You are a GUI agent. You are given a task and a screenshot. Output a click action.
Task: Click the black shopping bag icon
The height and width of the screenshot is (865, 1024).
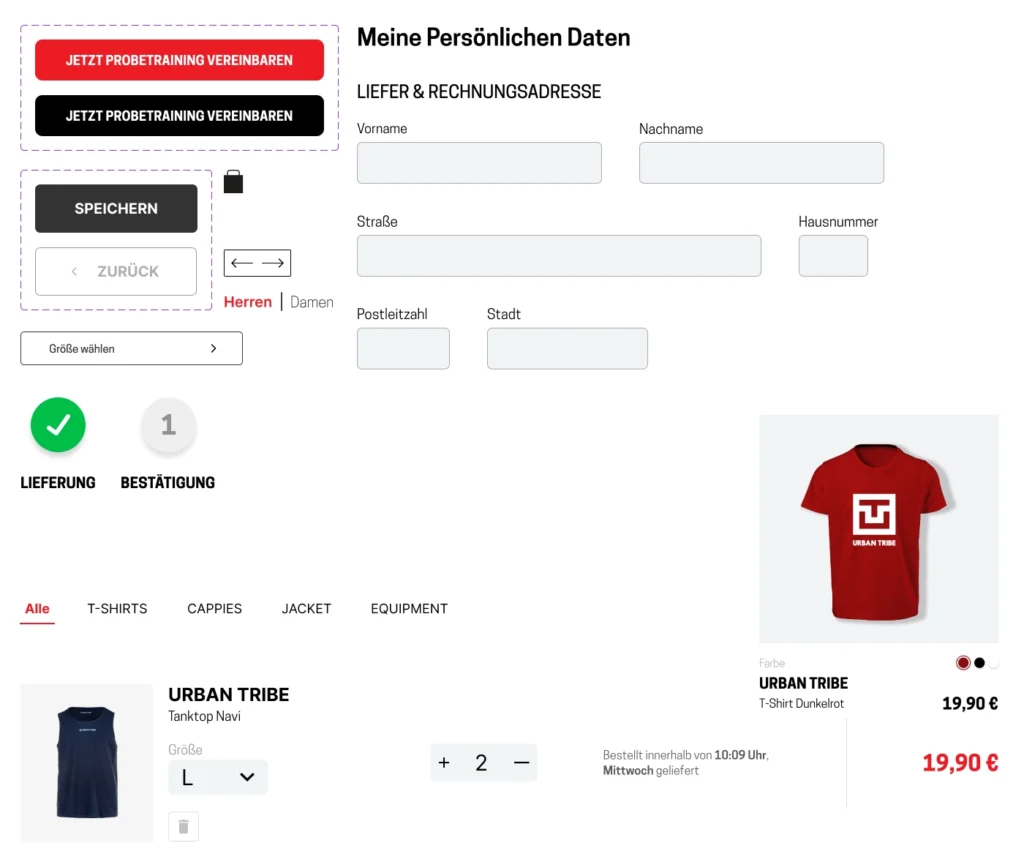coord(233,181)
